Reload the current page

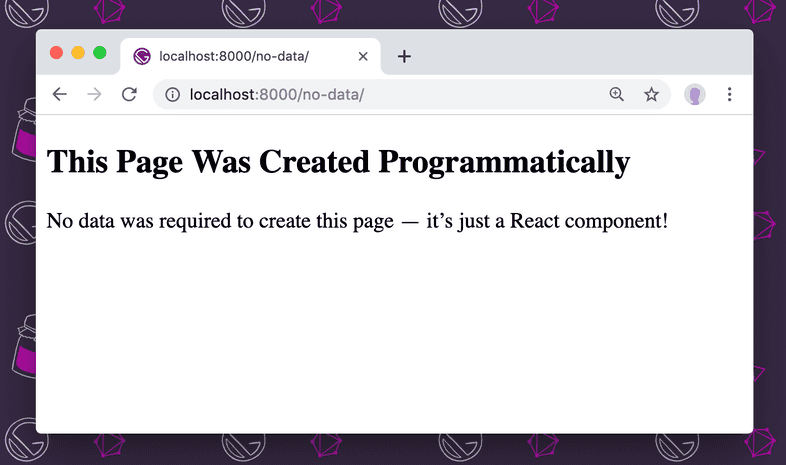129,94
